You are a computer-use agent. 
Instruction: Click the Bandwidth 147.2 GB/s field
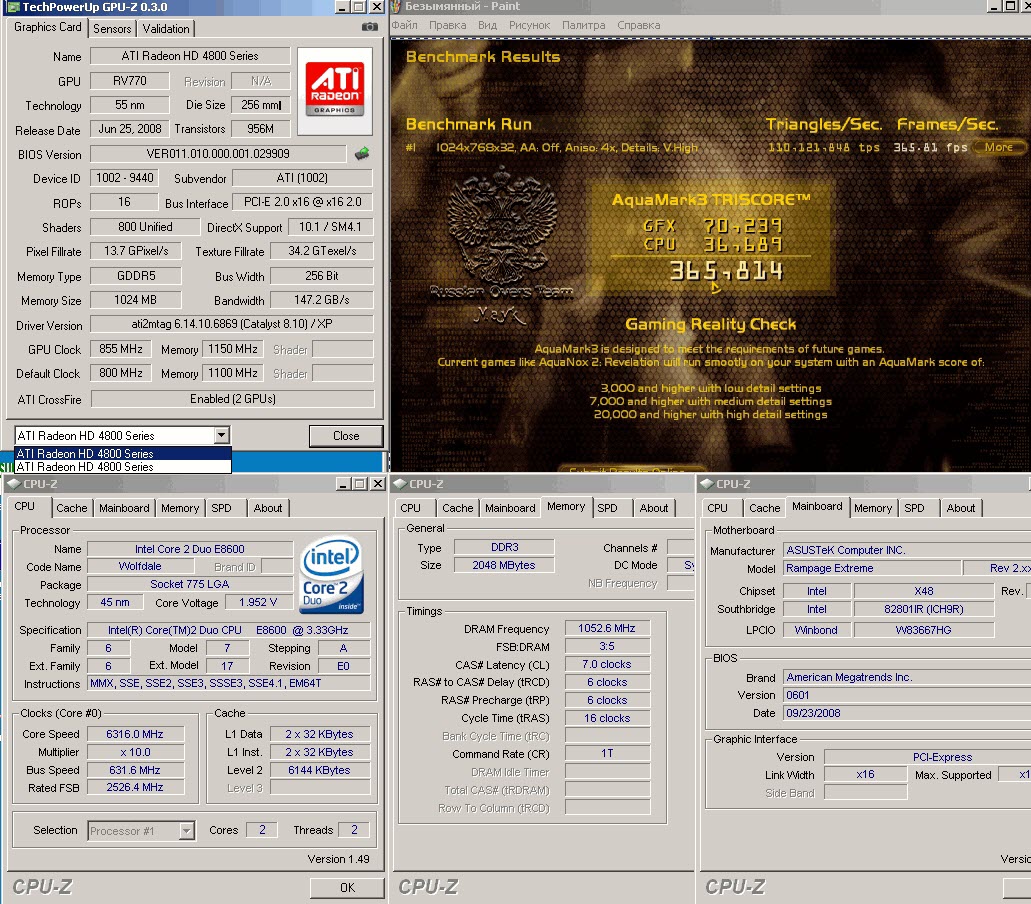click(322, 300)
